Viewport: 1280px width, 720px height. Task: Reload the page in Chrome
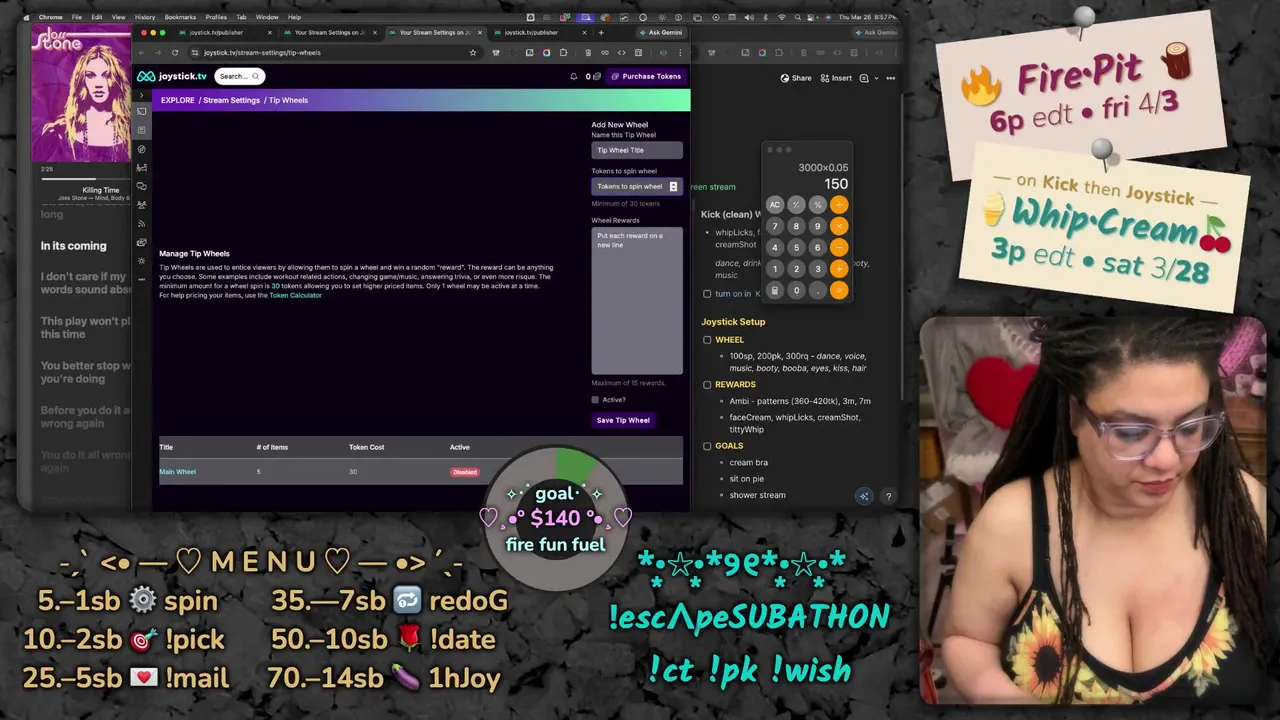click(x=175, y=52)
